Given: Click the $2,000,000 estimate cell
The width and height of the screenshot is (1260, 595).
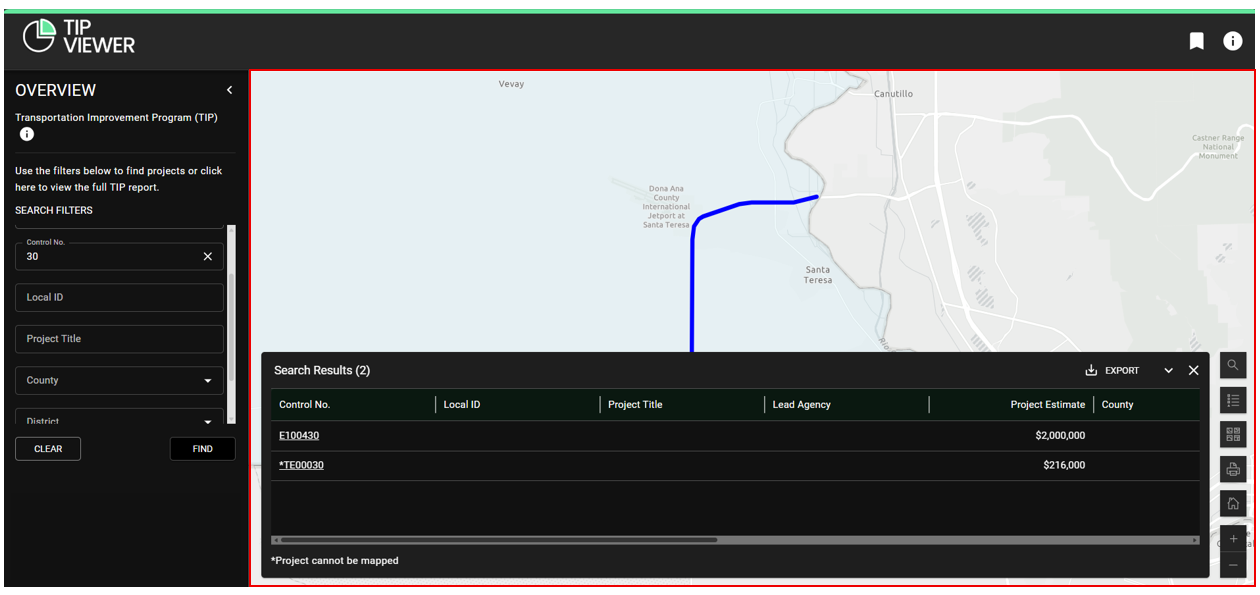Looking at the screenshot, I should click(x=1060, y=435).
